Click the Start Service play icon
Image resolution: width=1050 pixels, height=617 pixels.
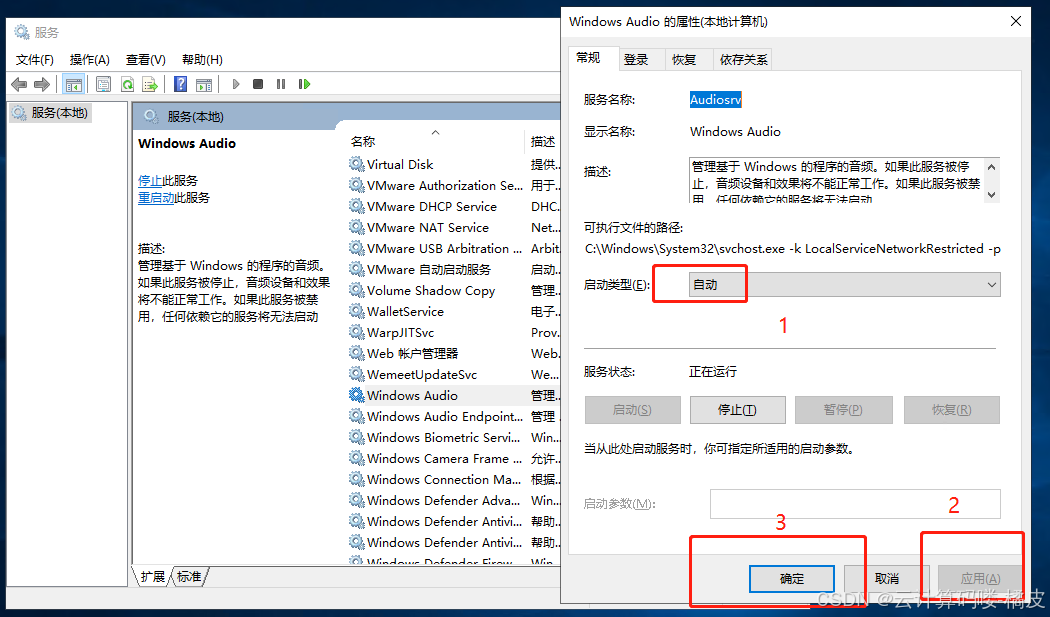click(236, 84)
